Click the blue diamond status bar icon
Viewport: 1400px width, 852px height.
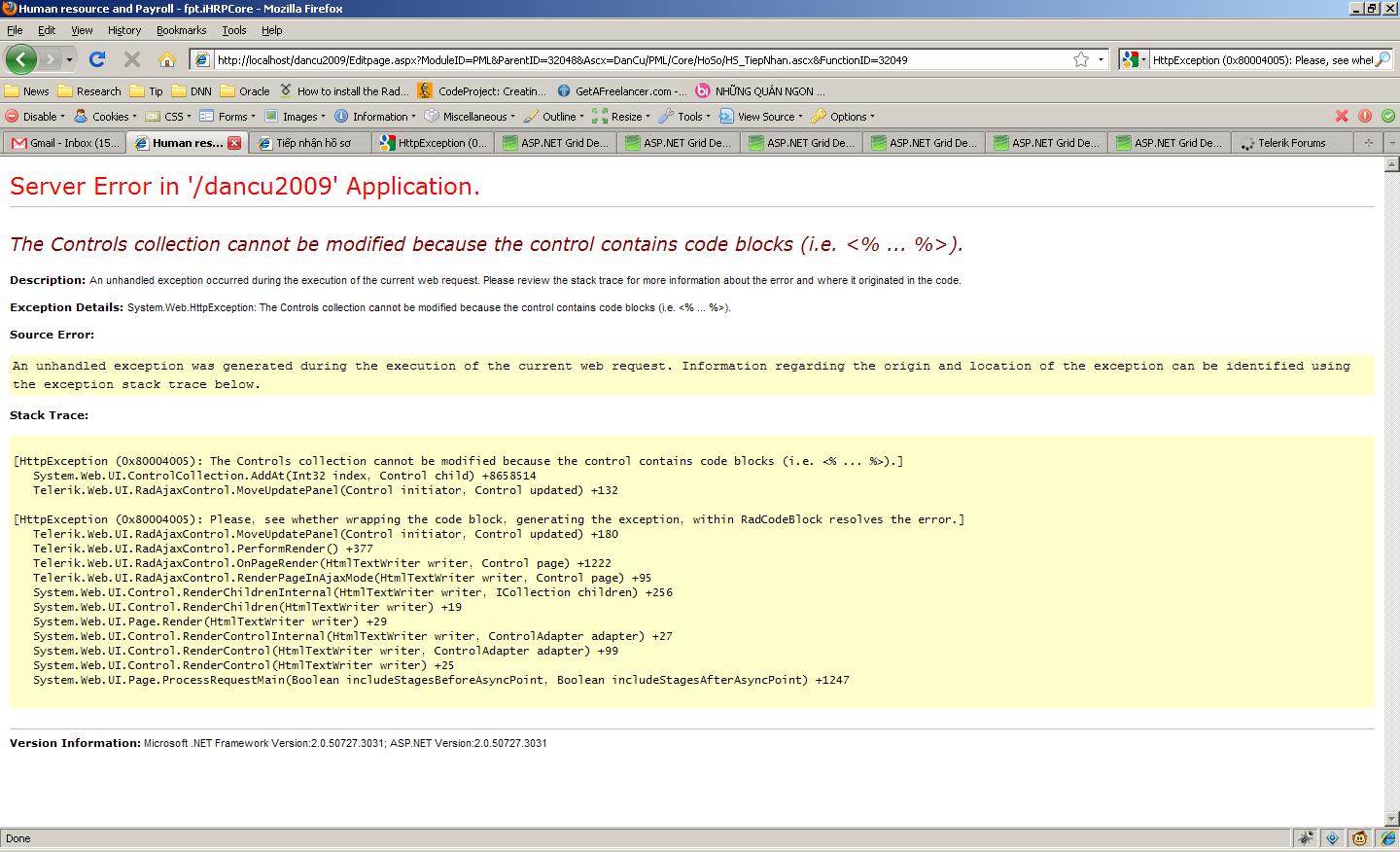point(1332,838)
